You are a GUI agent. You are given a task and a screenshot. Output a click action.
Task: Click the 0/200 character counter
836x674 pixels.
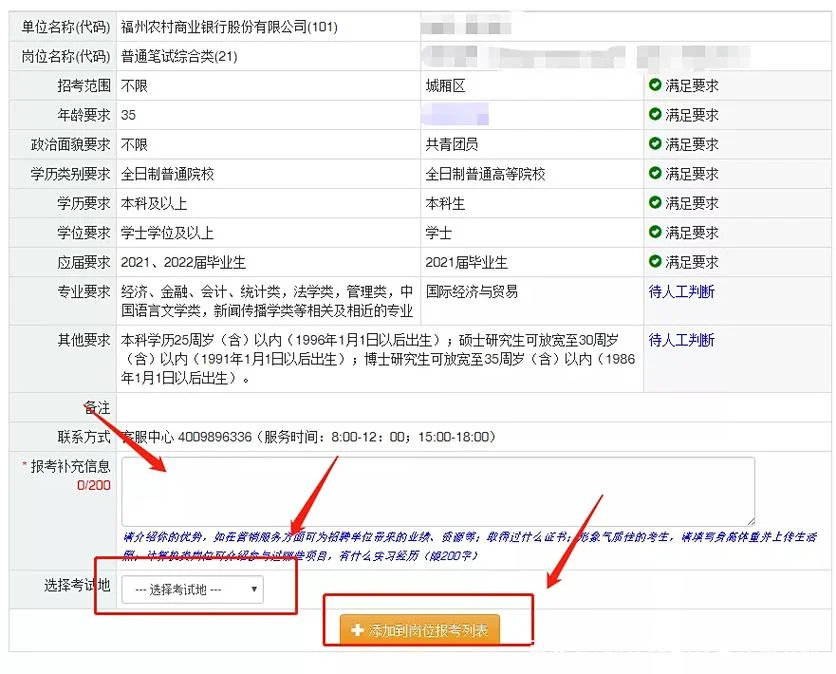pyautogui.click(x=94, y=485)
